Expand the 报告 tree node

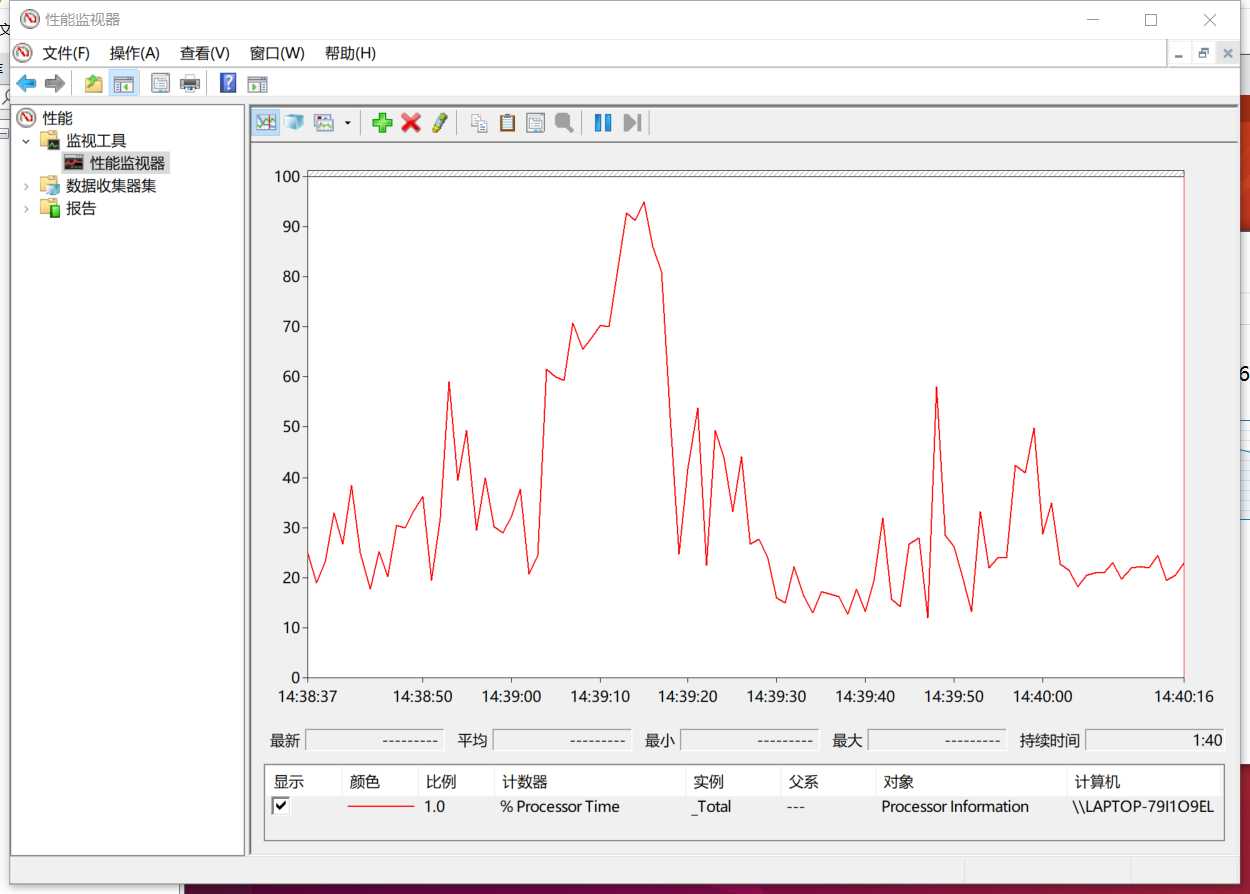(x=26, y=208)
